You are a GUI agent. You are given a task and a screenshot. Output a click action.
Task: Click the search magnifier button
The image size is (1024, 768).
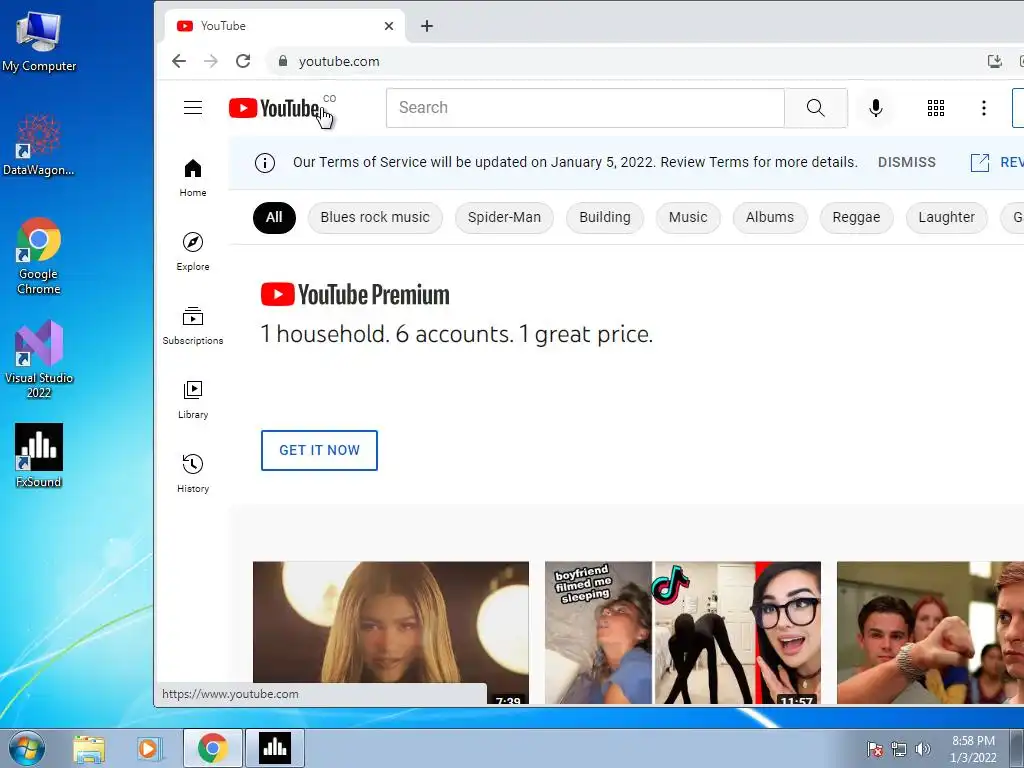coord(816,108)
